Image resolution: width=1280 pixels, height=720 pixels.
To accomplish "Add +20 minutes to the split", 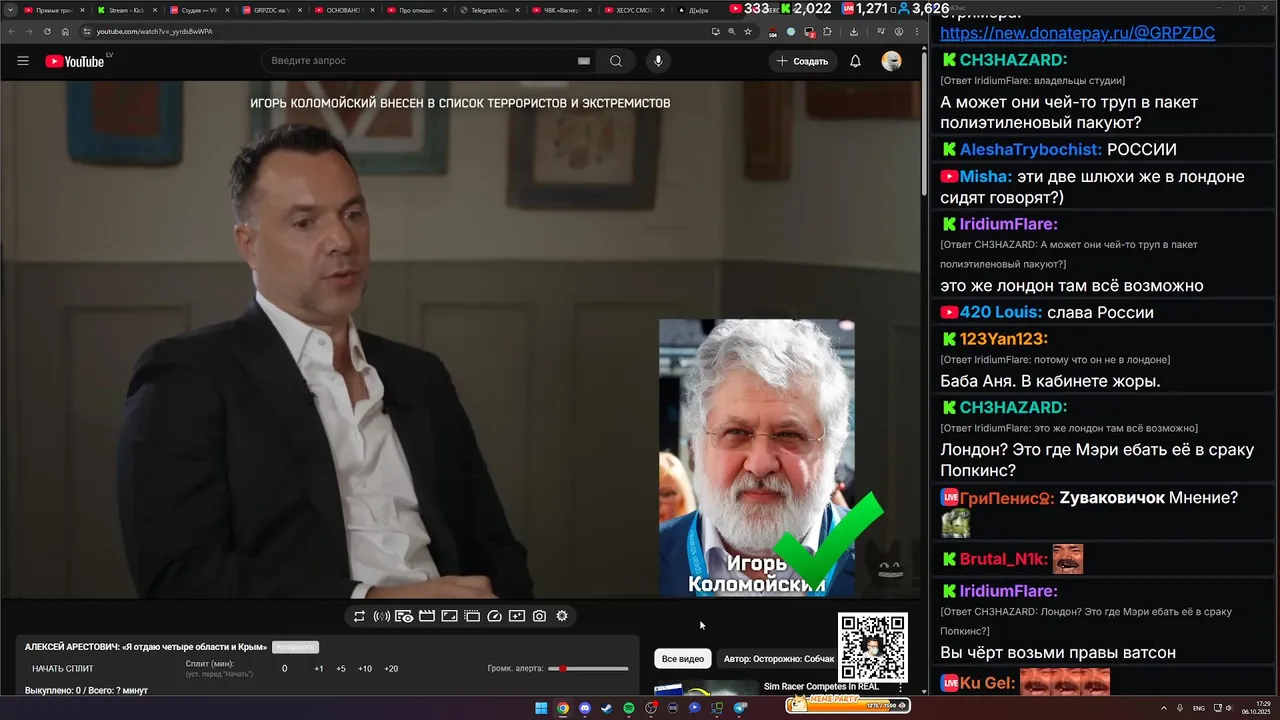I will tap(391, 668).
